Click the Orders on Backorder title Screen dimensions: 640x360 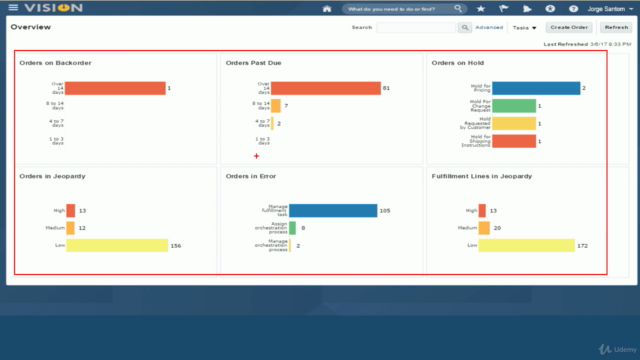[x=56, y=63]
